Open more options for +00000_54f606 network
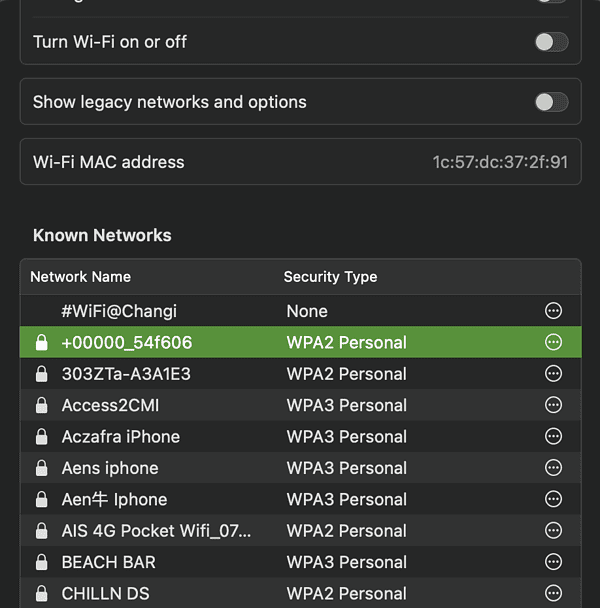Viewport: 600px width, 608px height. 553,342
